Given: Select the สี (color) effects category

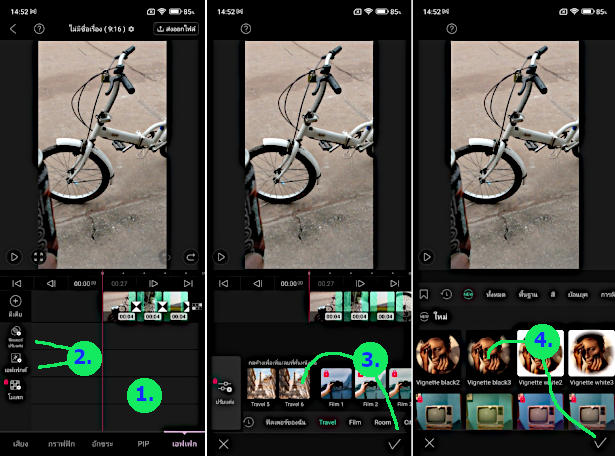Looking at the screenshot, I should tap(553, 294).
